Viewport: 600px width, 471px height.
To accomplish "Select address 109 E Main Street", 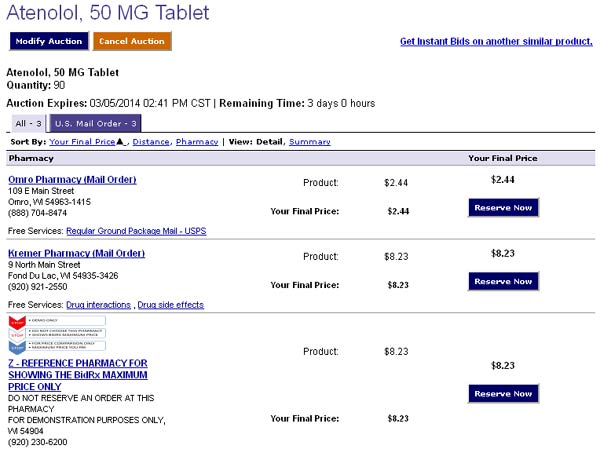I will [x=41, y=191].
